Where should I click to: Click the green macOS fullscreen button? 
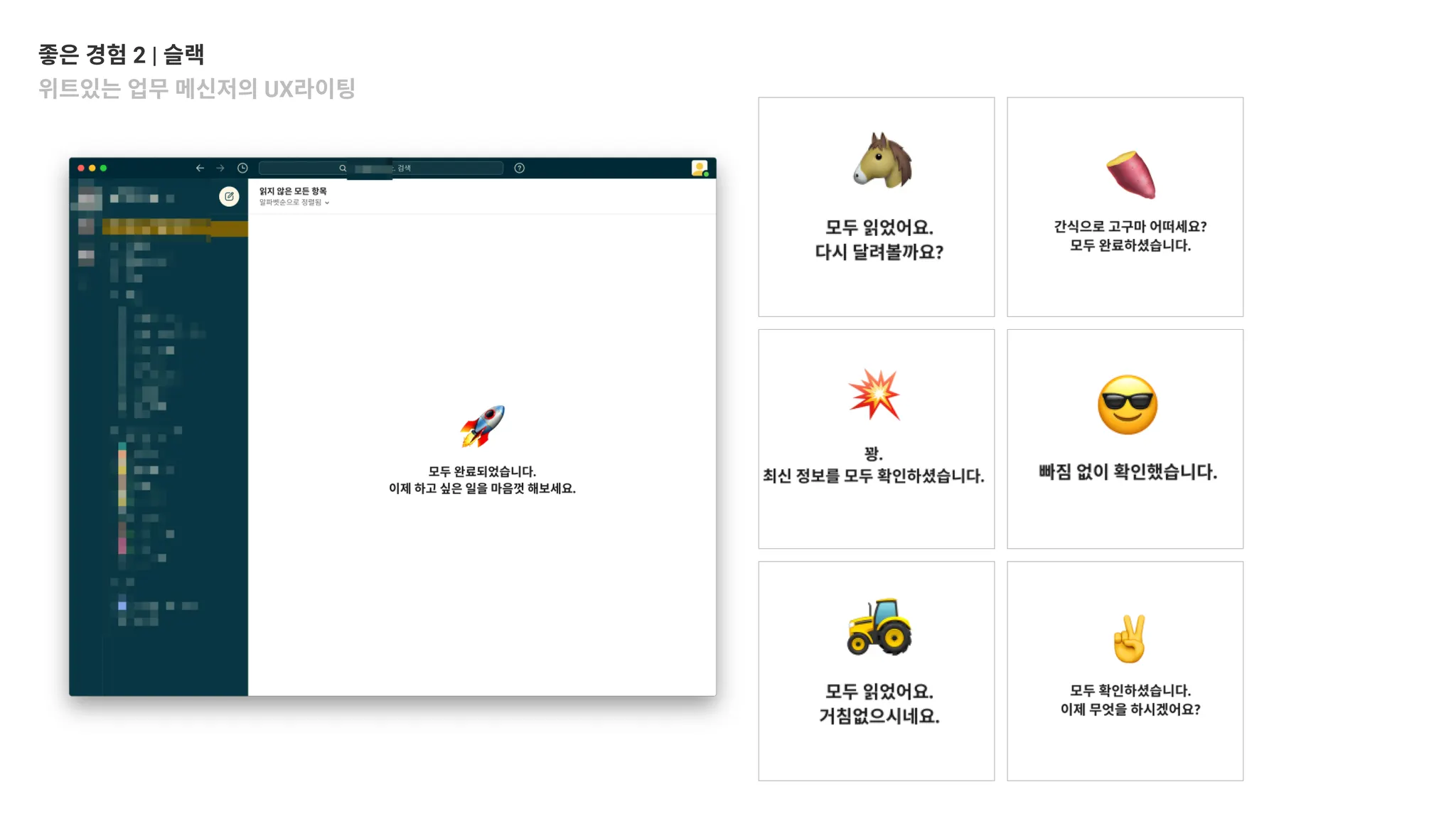(x=104, y=168)
